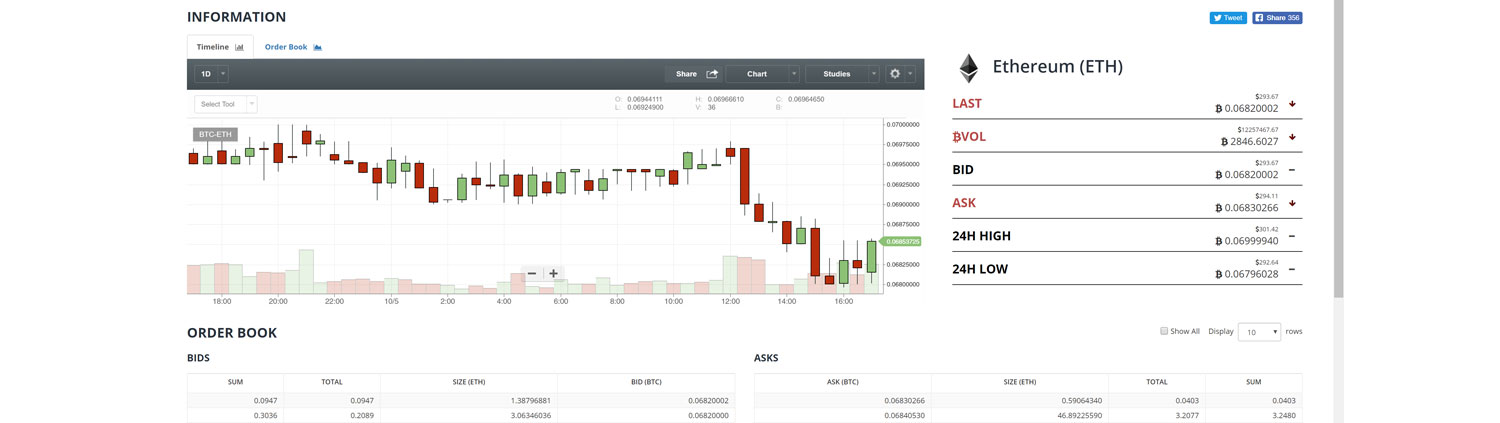Open the Display rows dropdown showing 10
This screenshot has width=1500, height=423.
point(1259,332)
